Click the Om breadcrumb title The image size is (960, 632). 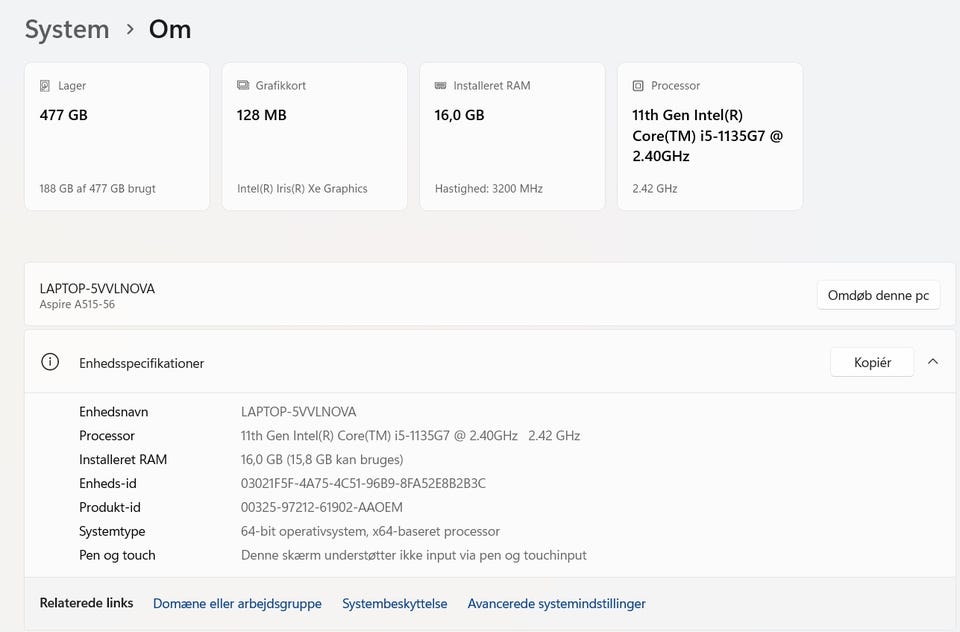click(170, 29)
